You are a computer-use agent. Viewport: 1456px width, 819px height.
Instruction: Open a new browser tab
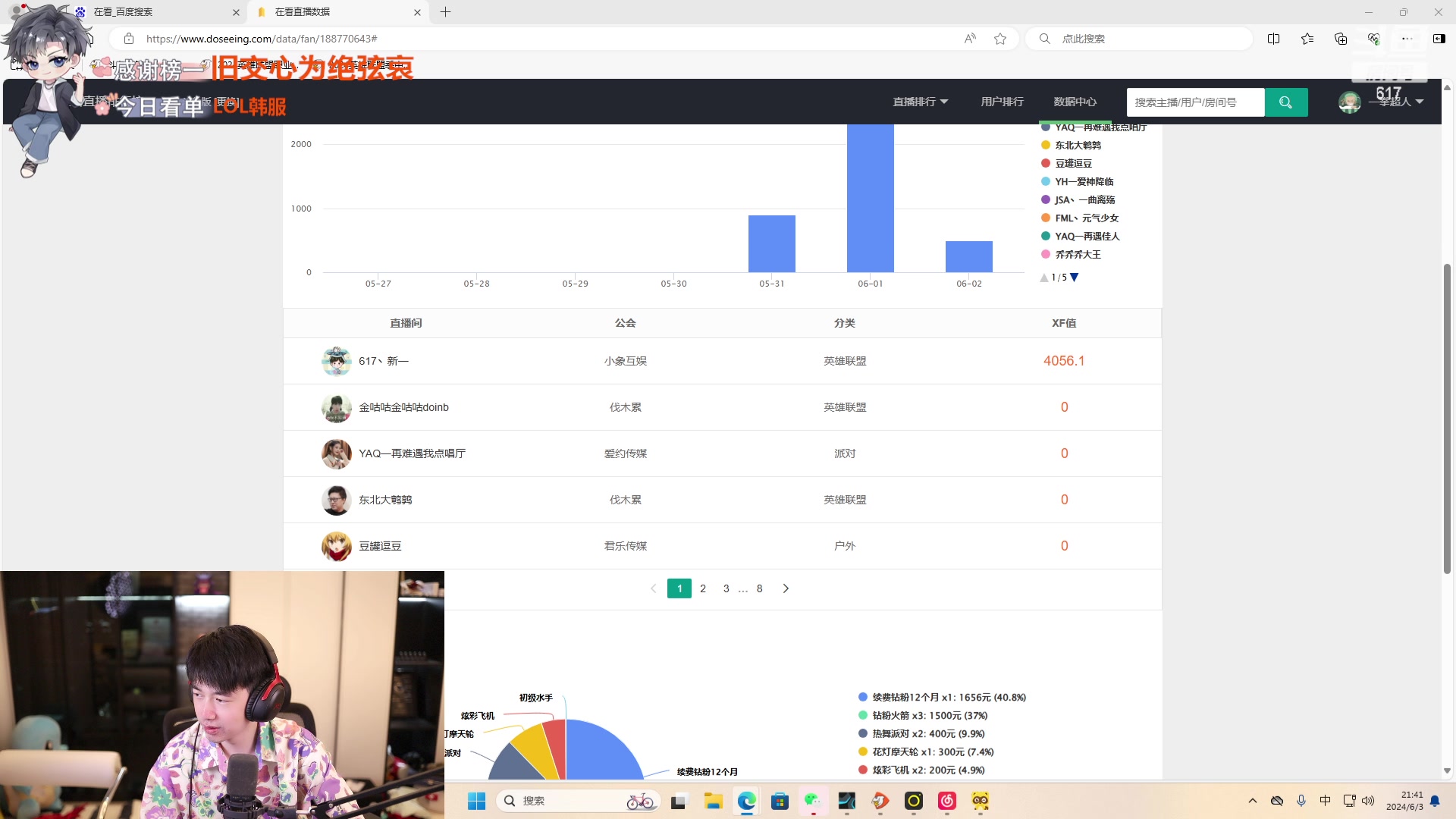(x=445, y=12)
